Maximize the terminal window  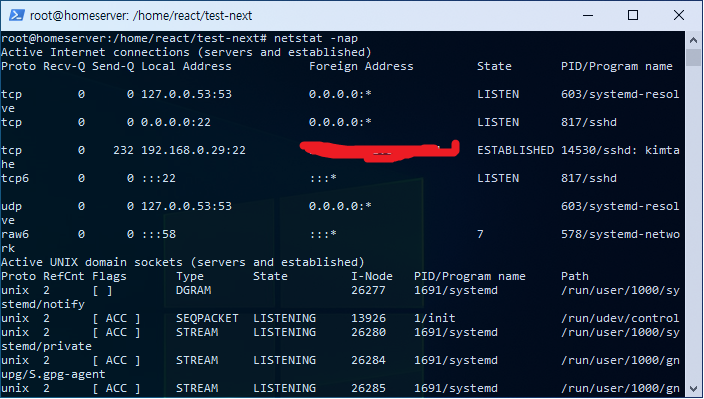[633, 15]
